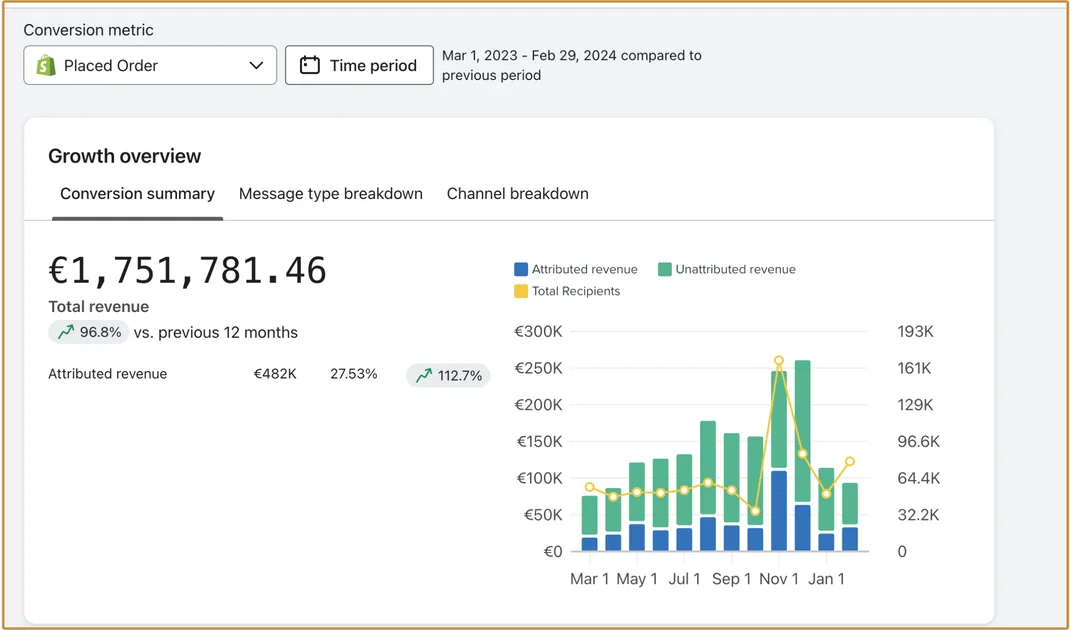Click the 96.8% growth badge
This screenshot has width=1071, height=630.
point(89,333)
